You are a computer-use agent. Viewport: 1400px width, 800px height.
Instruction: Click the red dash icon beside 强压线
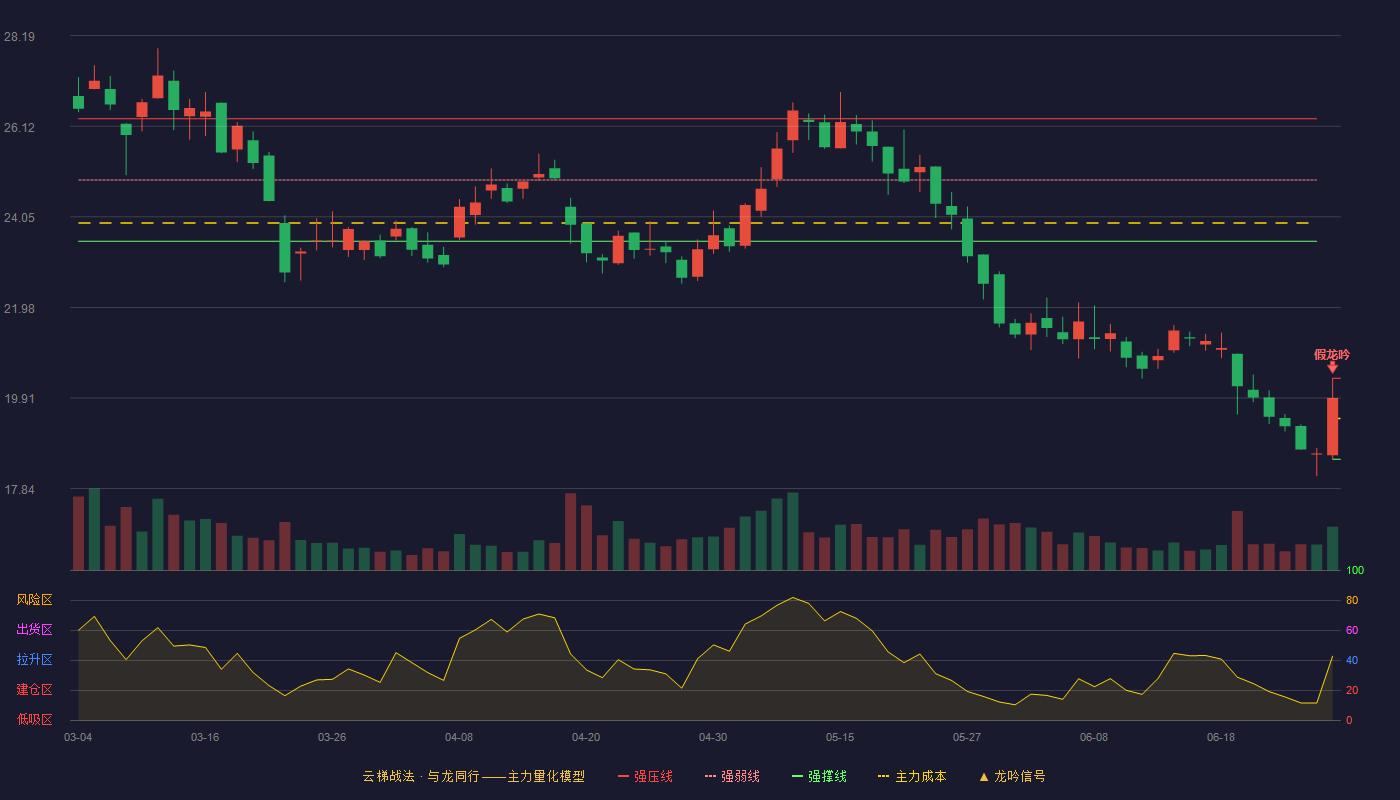(623, 776)
